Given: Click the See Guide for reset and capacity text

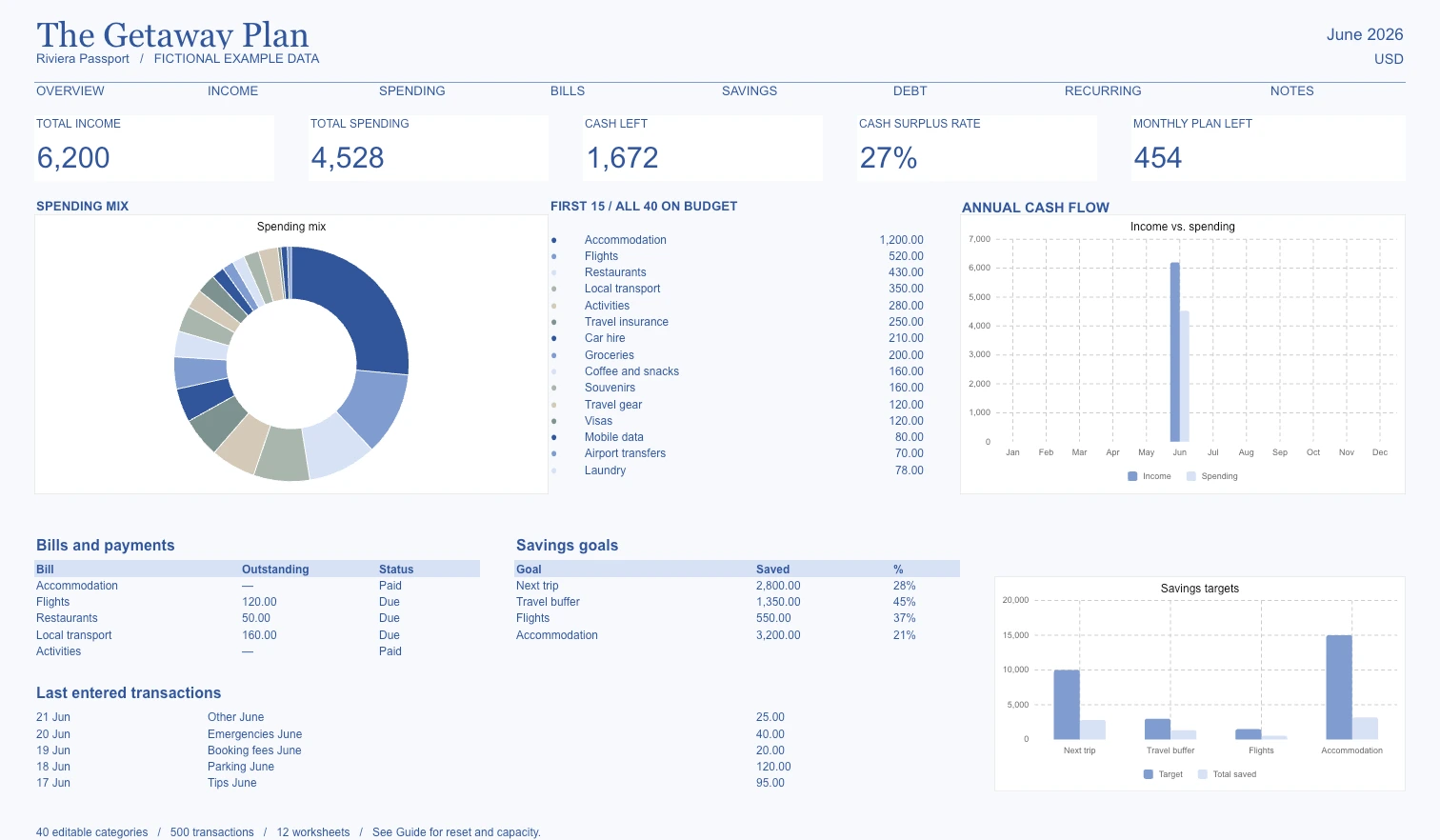Looking at the screenshot, I should 456,832.
